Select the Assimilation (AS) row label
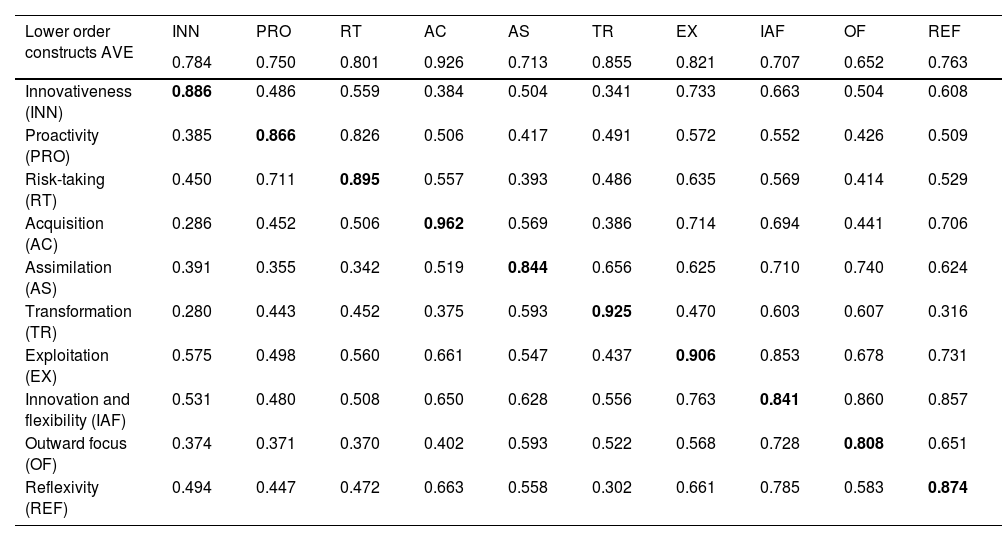 [x=68, y=277]
